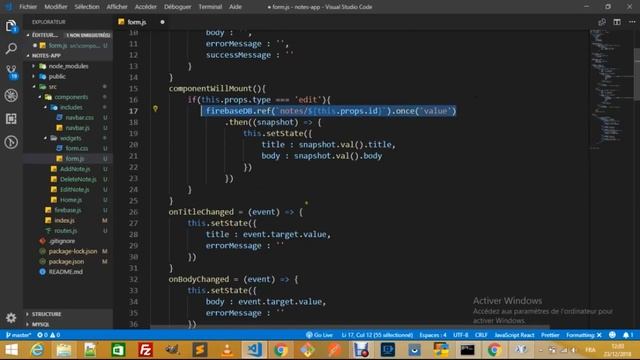Open the Explorer view in activity bar

[x=11, y=26]
